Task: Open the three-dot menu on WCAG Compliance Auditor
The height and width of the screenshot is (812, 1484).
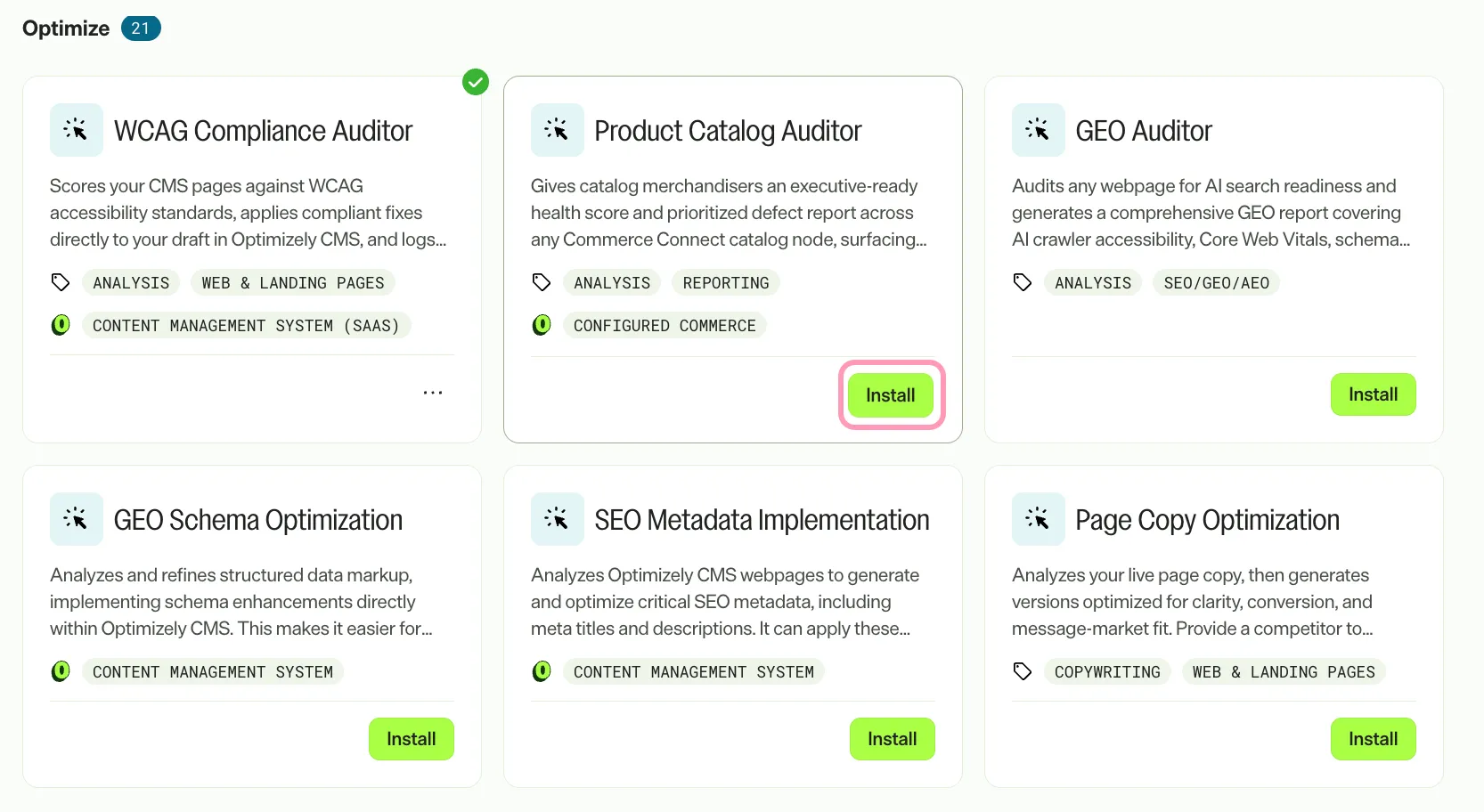Action: coord(433,393)
